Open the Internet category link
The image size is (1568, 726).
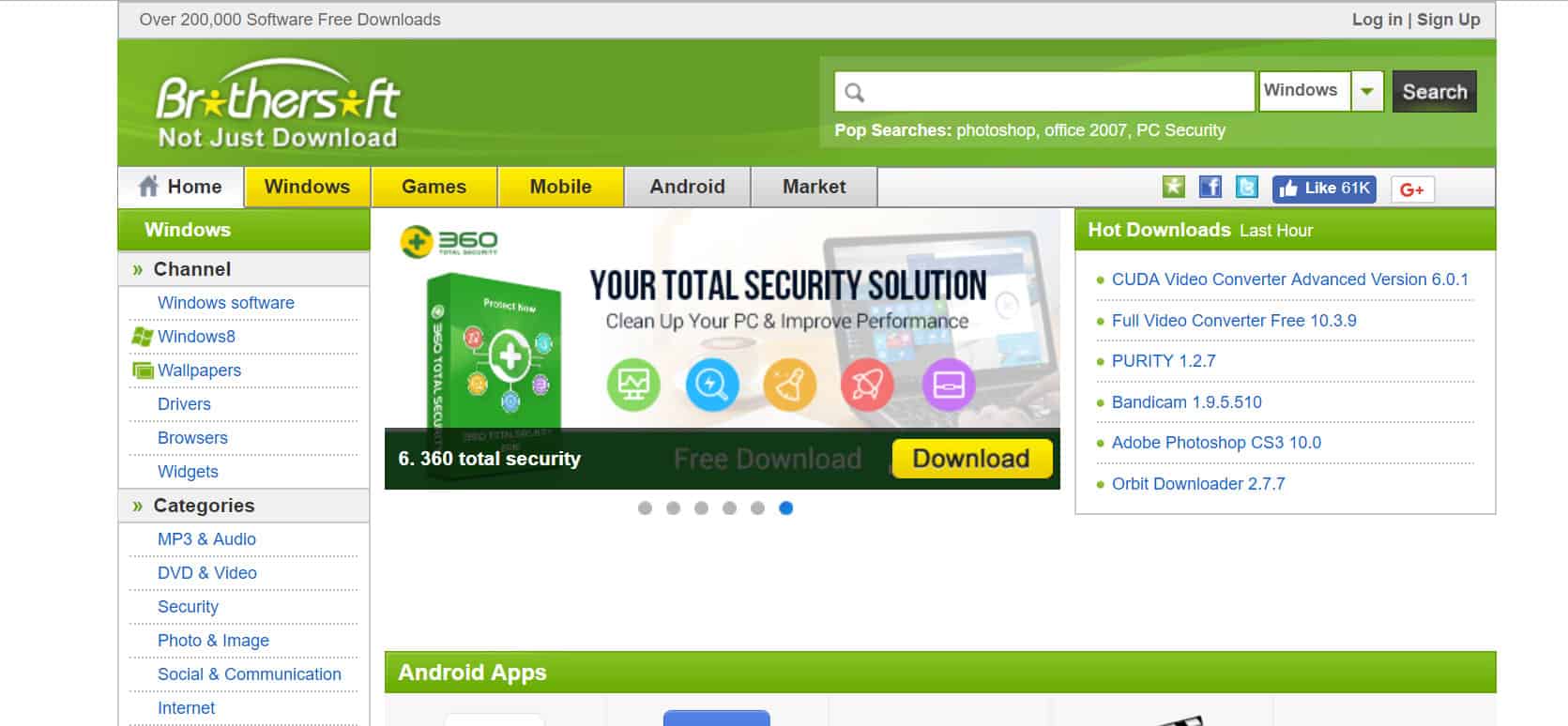coord(186,708)
